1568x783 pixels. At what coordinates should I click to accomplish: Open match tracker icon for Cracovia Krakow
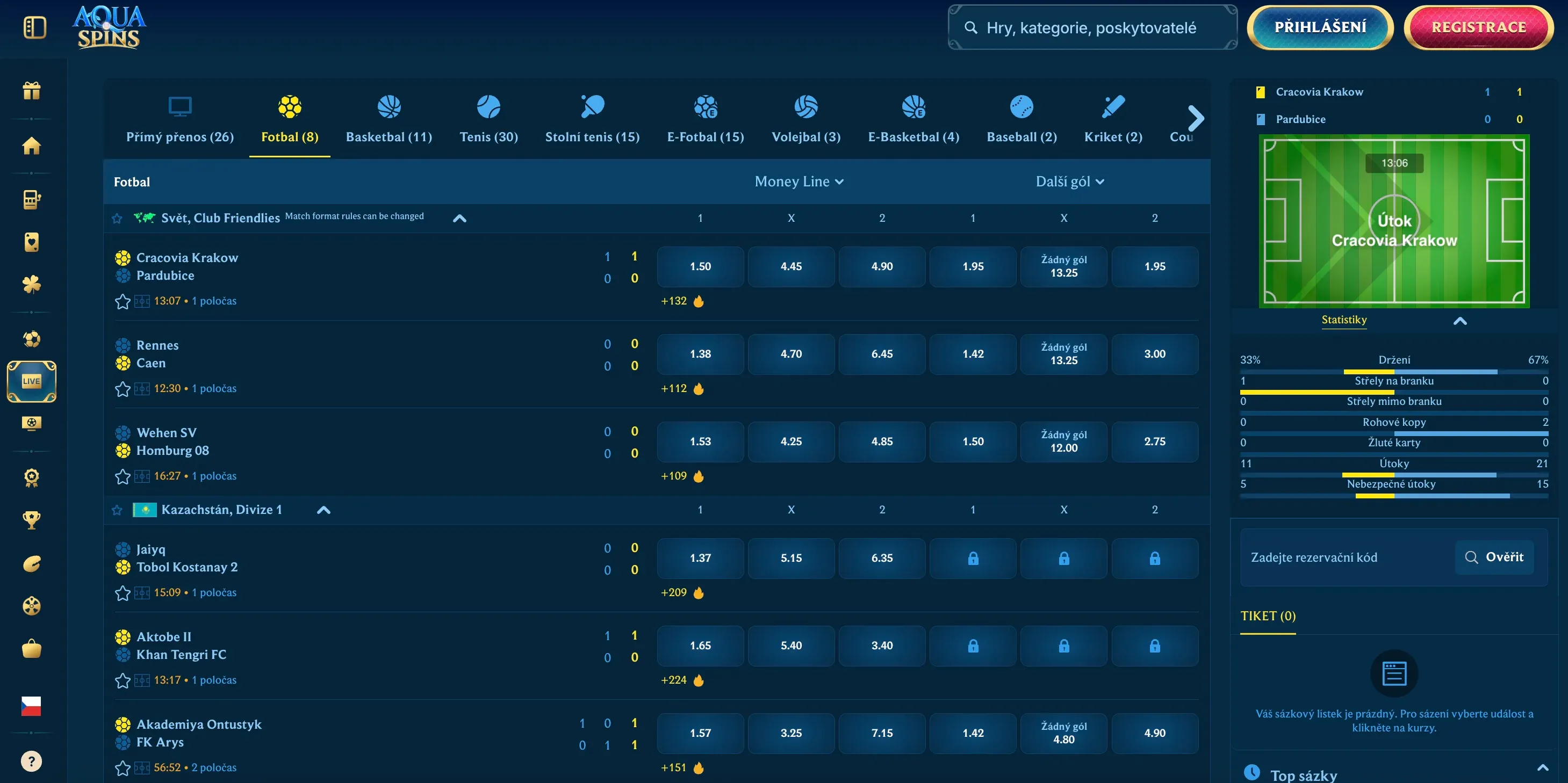[142, 301]
